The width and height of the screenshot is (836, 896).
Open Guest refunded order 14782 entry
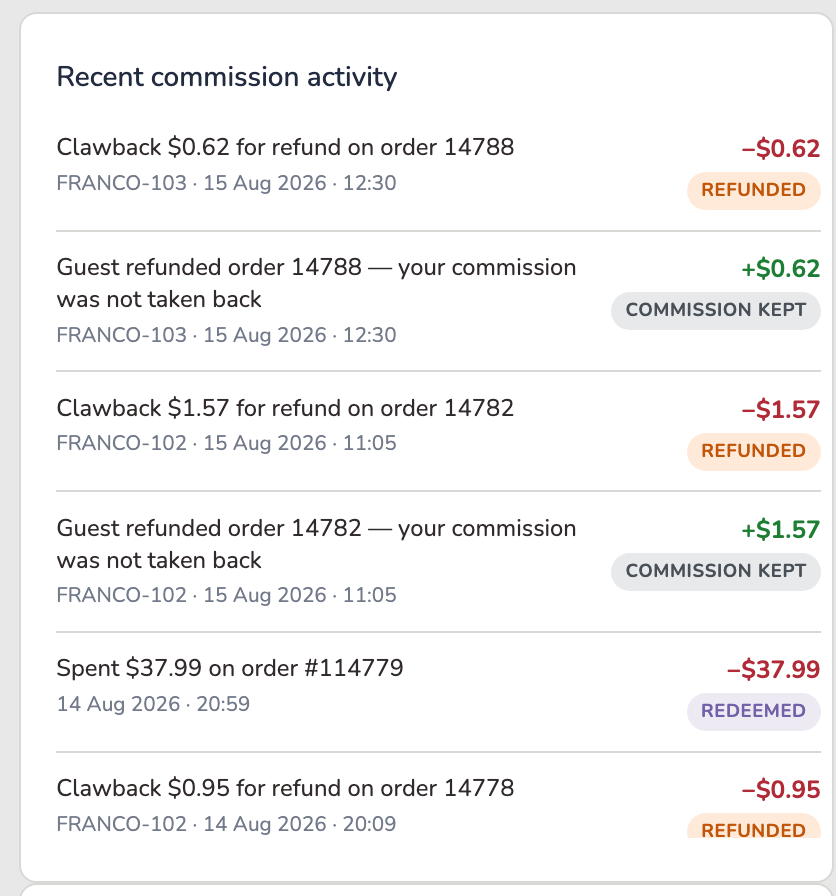click(x=438, y=562)
